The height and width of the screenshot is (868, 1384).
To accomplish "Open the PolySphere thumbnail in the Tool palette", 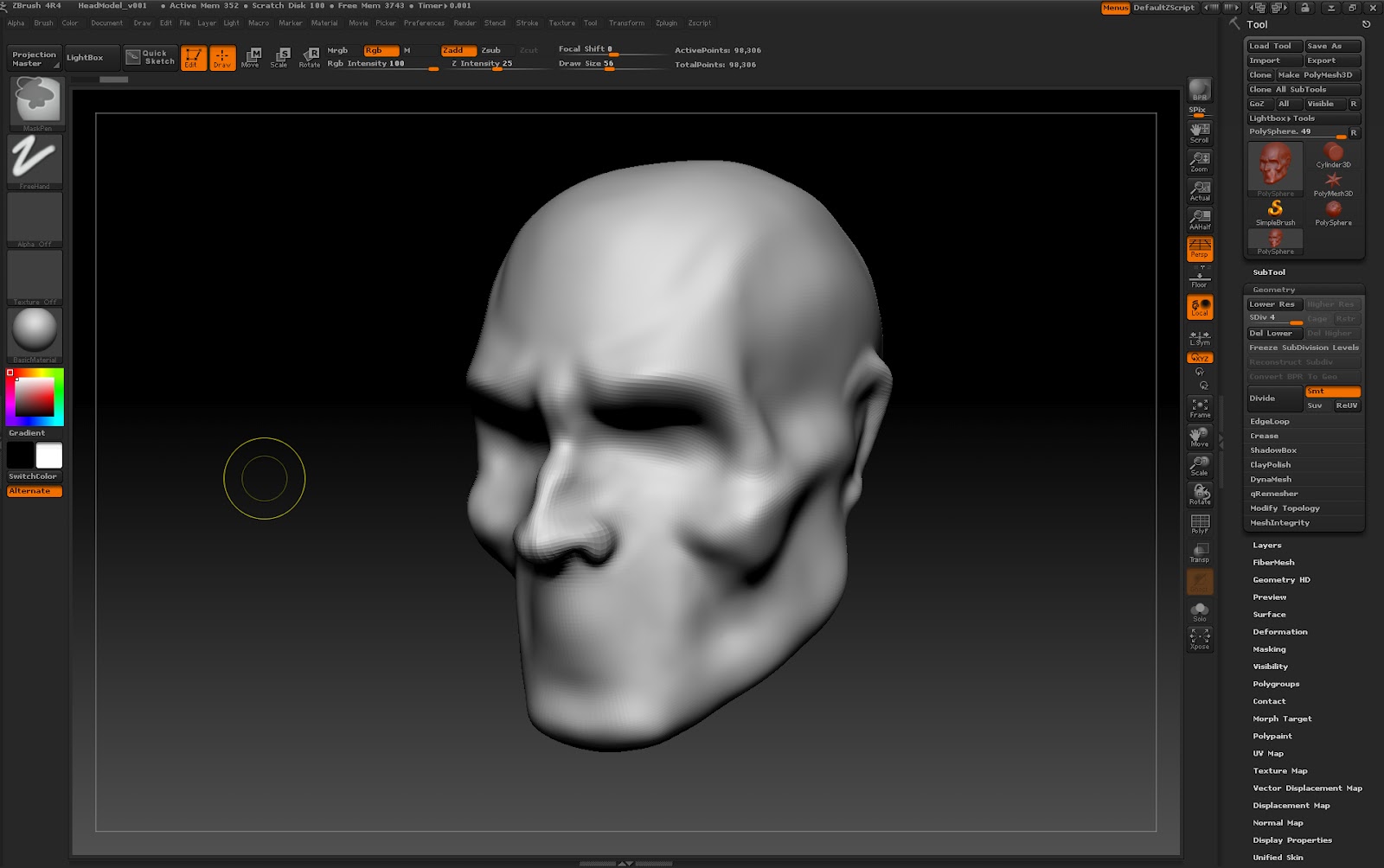I will (1273, 169).
